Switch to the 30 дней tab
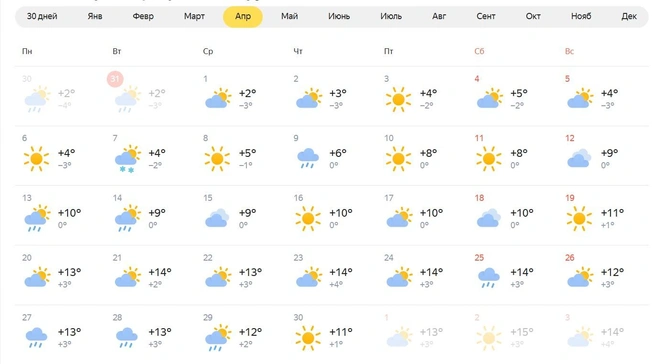 [42, 16]
